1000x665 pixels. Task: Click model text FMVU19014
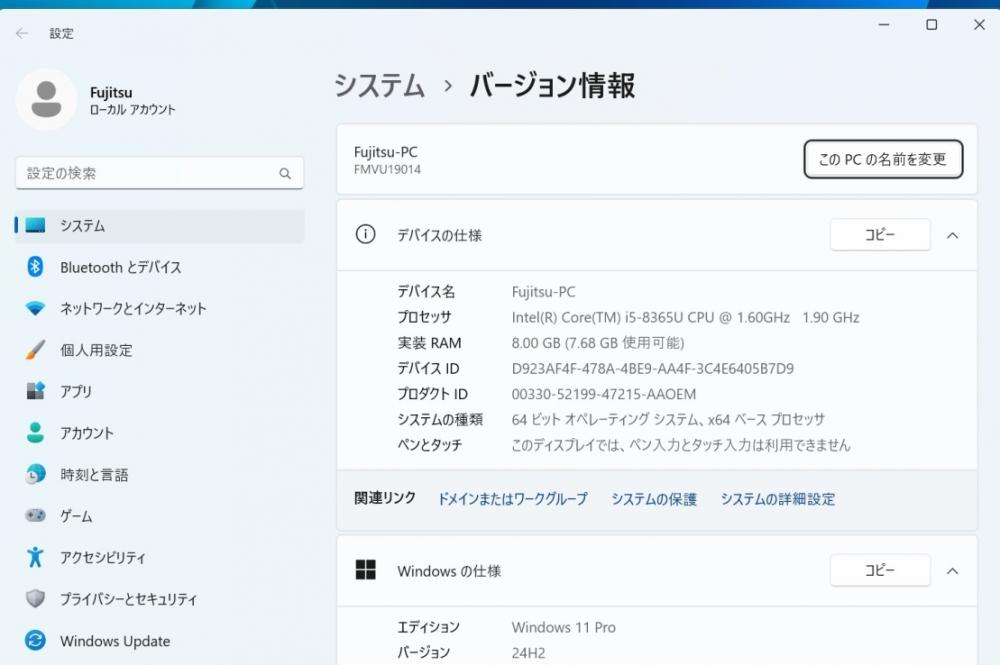pos(387,170)
